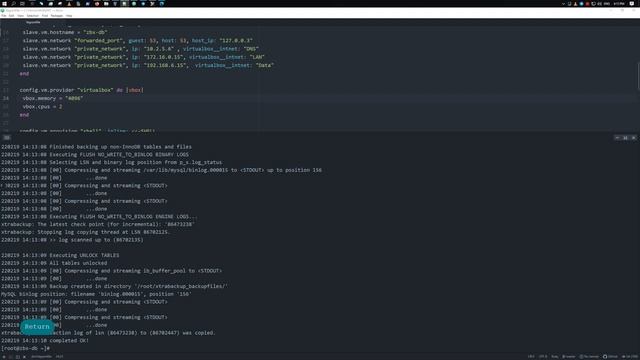Show hidden system tray icons

pyautogui.click(x=563, y=3)
